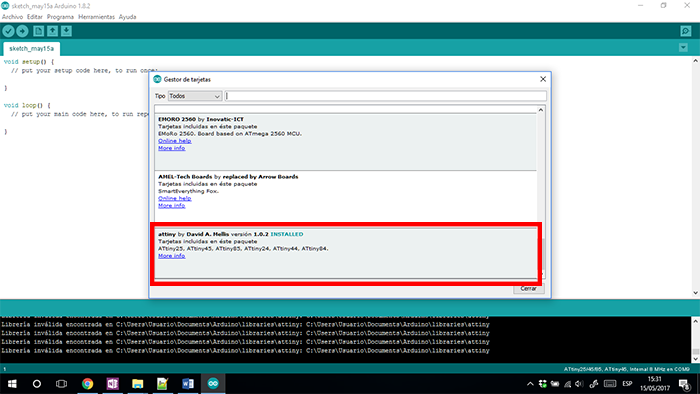Open Online help link for AMEL-Tech Boards

point(175,199)
